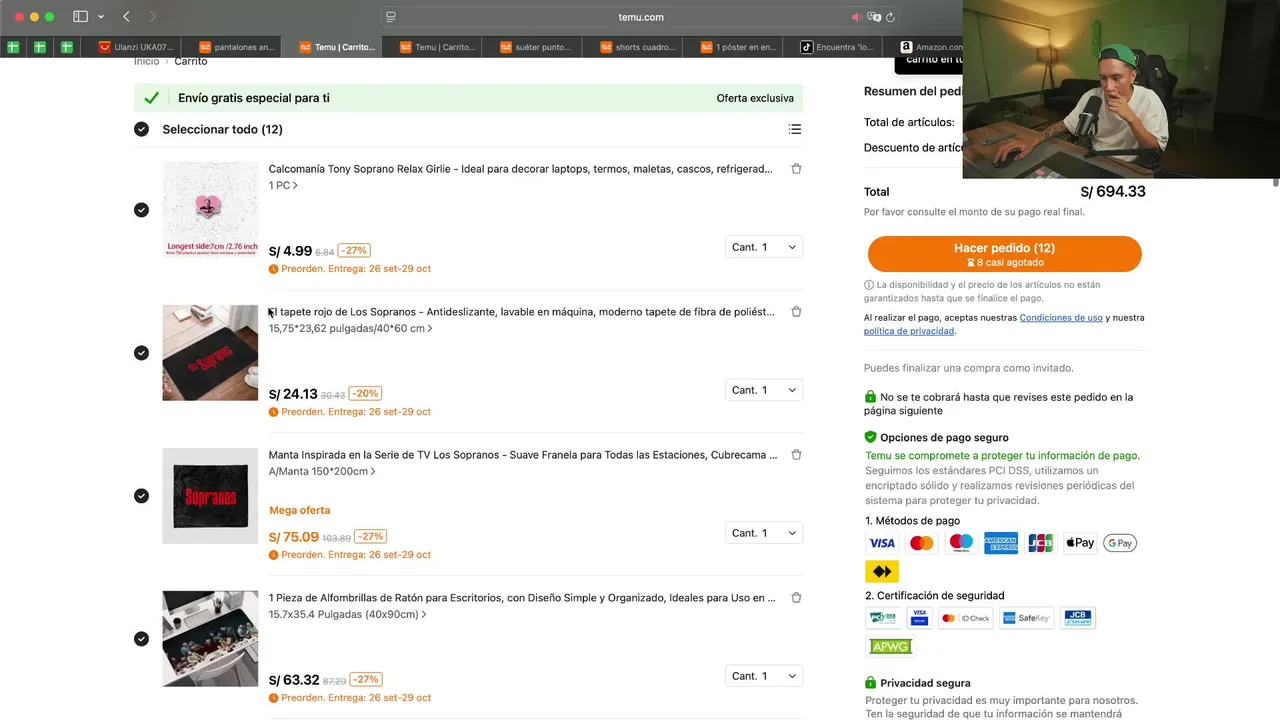Open 1 Pieza de Alfombrillas de Ratón title
Screen dimensions: 1280x720
point(522,598)
